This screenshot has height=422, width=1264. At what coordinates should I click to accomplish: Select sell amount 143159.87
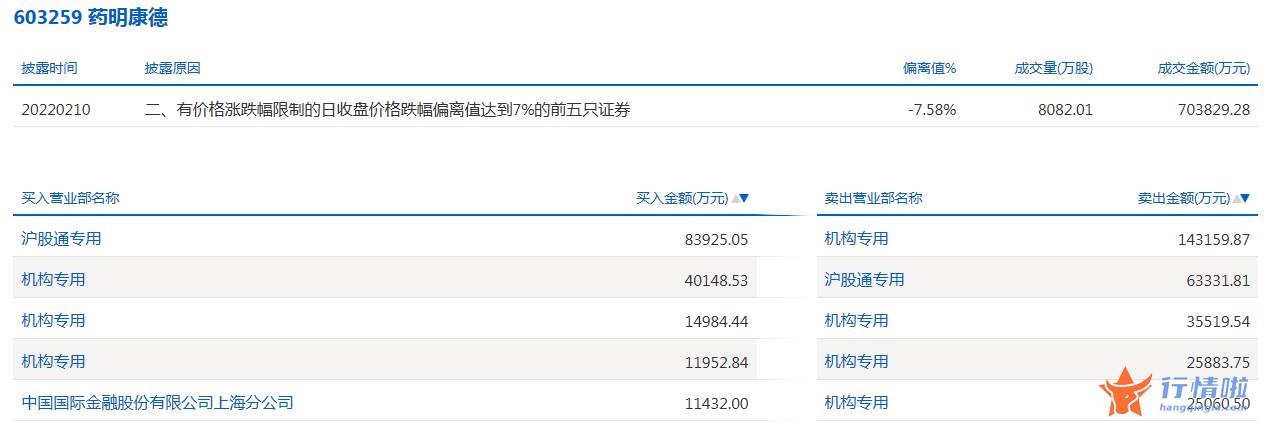pyautogui.click(x=1213, y=240)
